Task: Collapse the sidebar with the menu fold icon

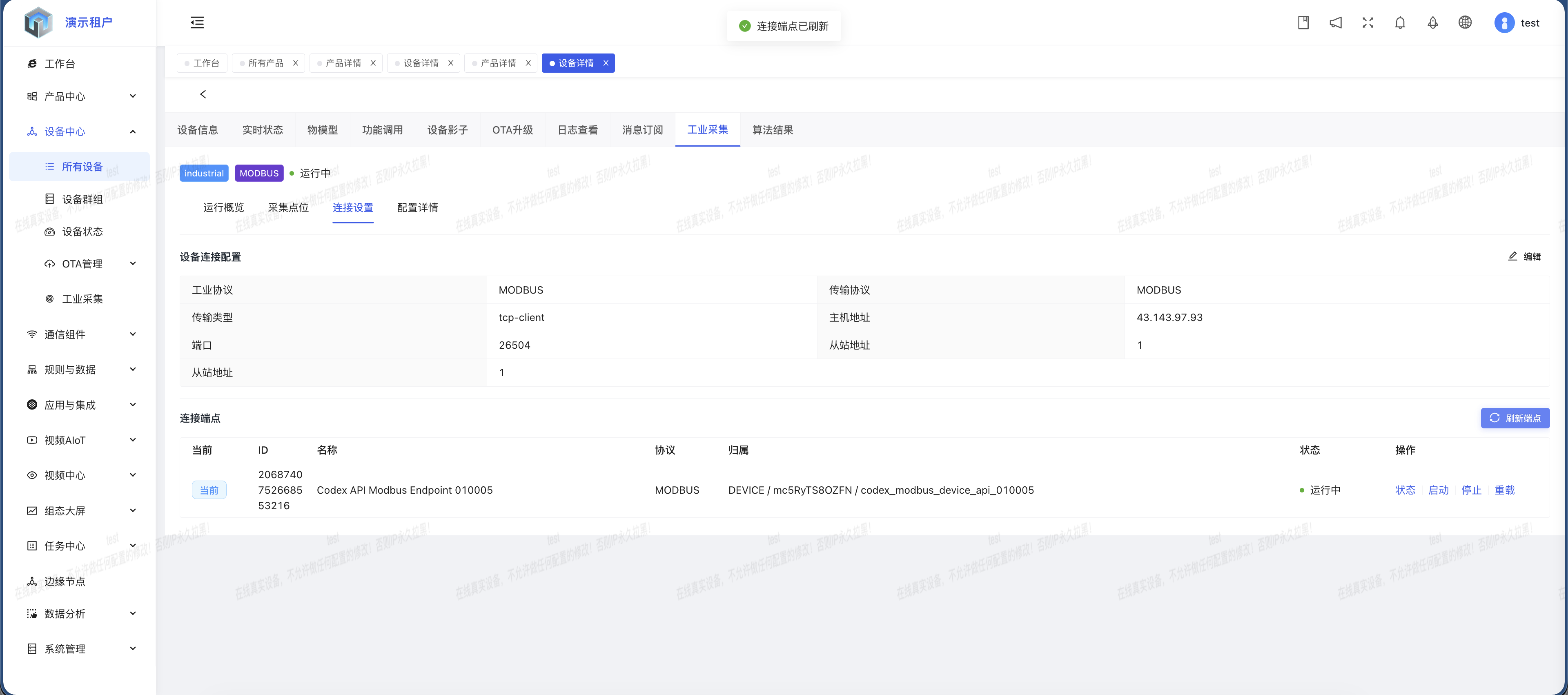Action: [197, 22]
